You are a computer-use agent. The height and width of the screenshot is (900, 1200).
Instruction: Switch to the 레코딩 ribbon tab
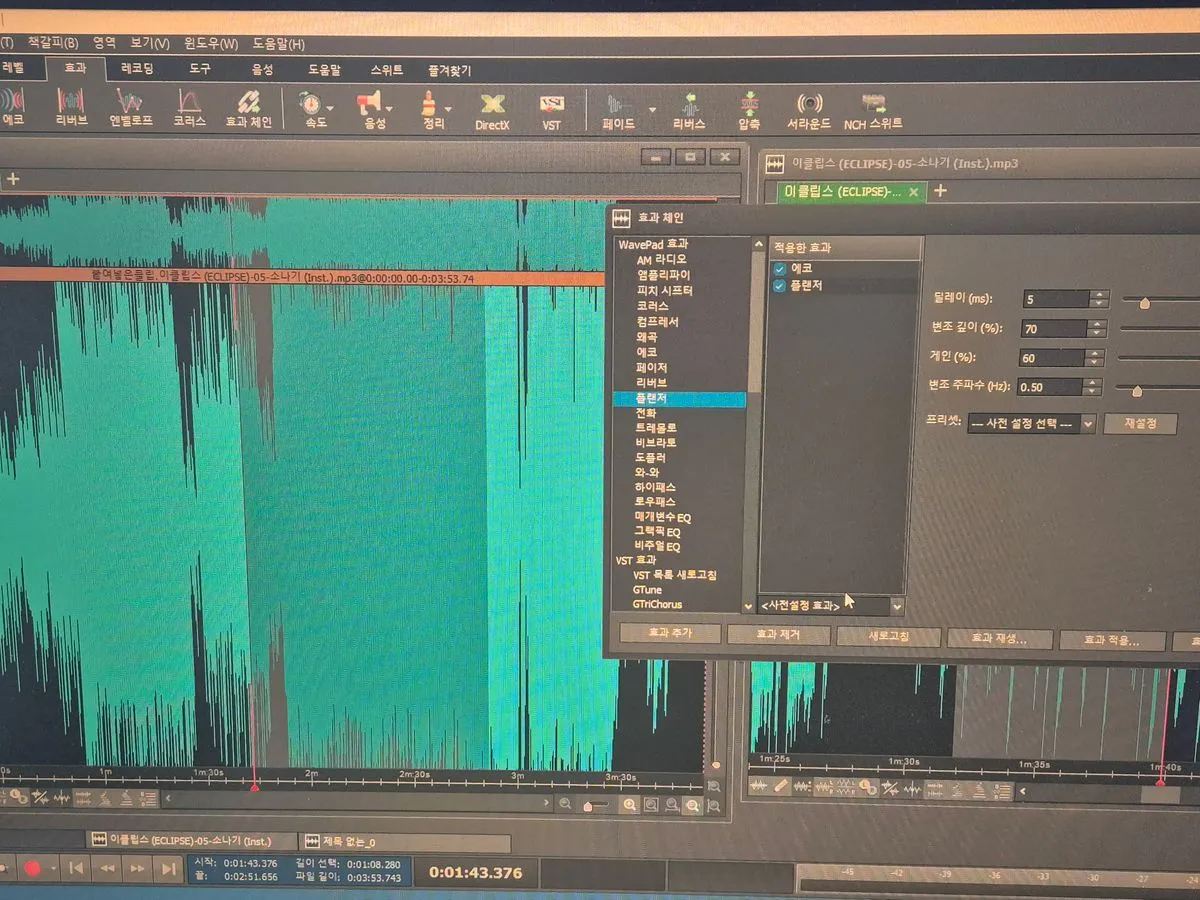pyautogui.click(x=137, y=70)
